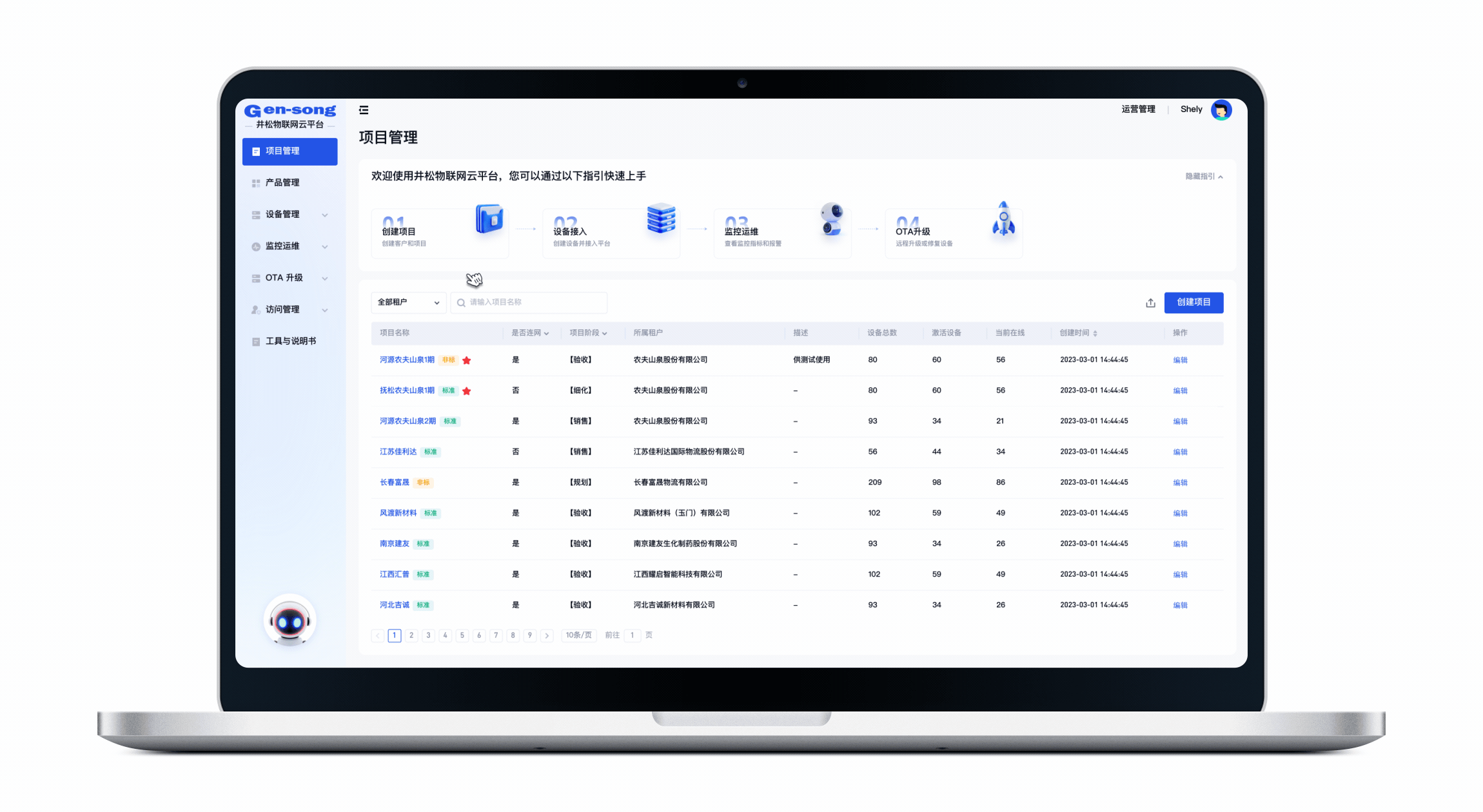Screen dimensions: 1483x812
Task: Go to the next page arrow
Action: [x=547, y=635]
